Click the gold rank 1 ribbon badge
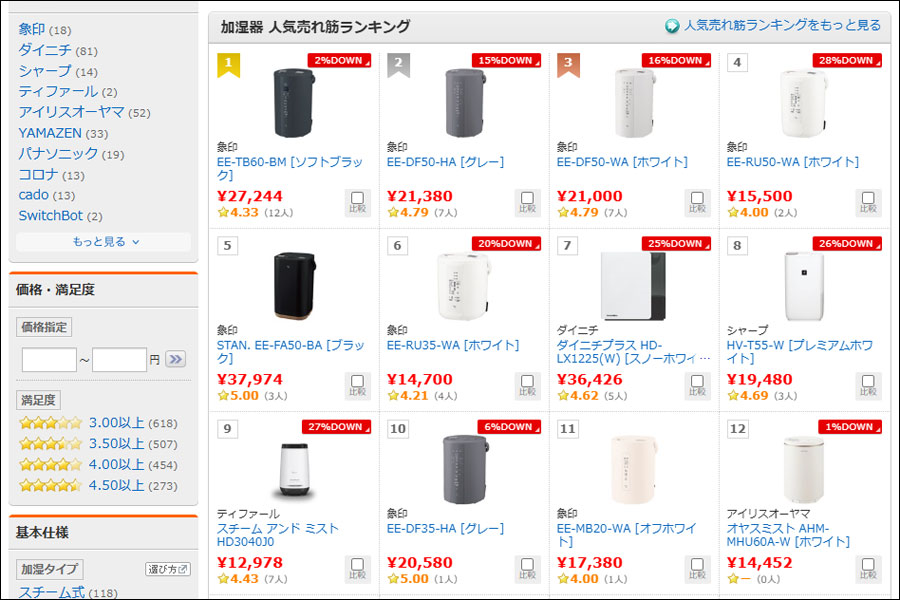The height and width of the screenshot is (600, 900). pyautogui.click(x=228, y=65)
